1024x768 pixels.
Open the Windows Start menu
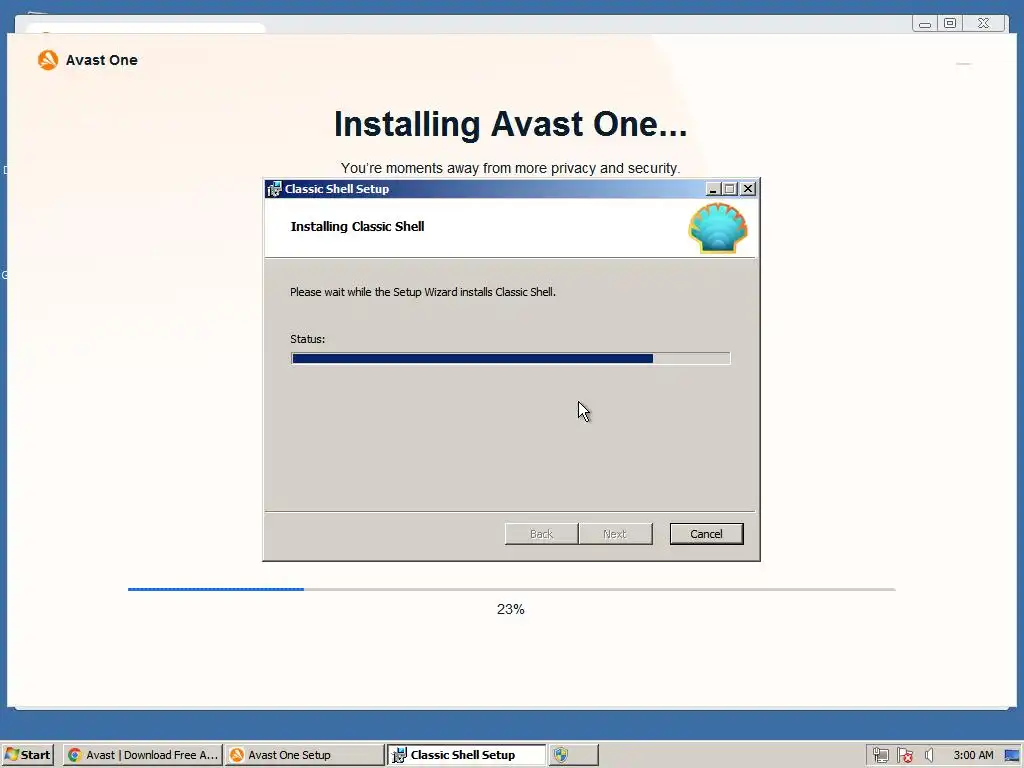(x=27, y=754)
